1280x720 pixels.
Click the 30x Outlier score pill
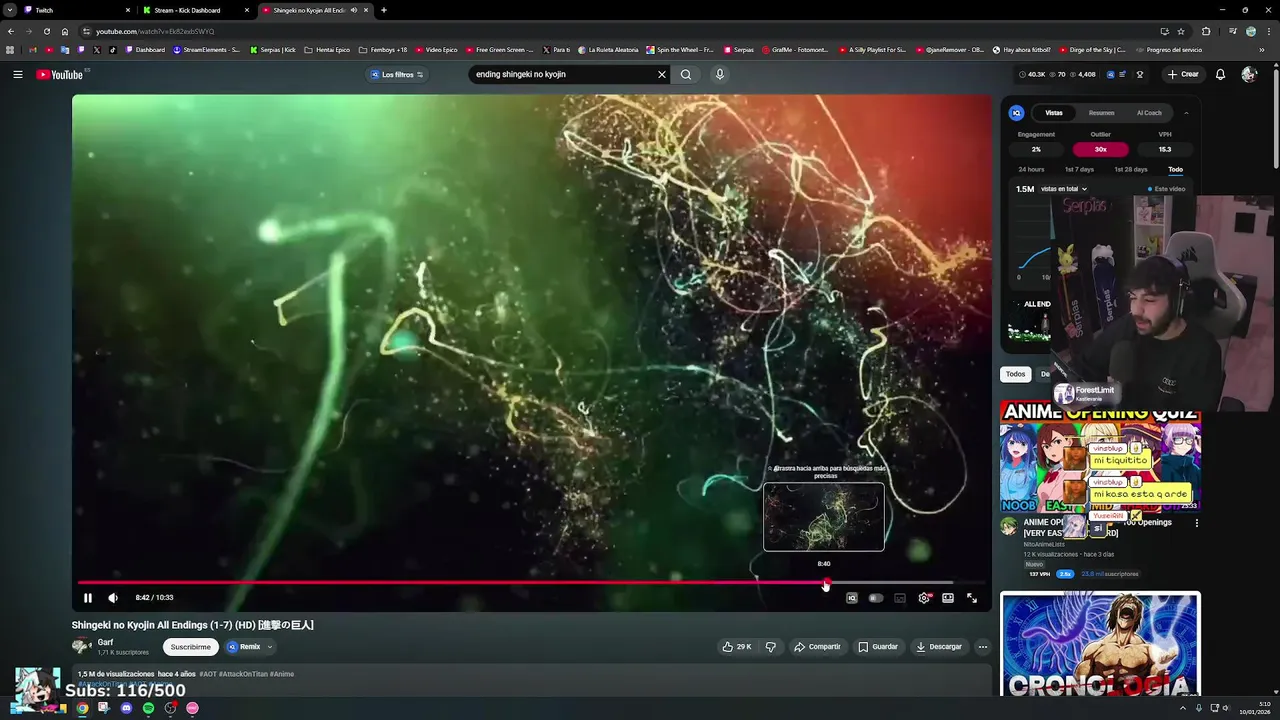[1100, 149]
